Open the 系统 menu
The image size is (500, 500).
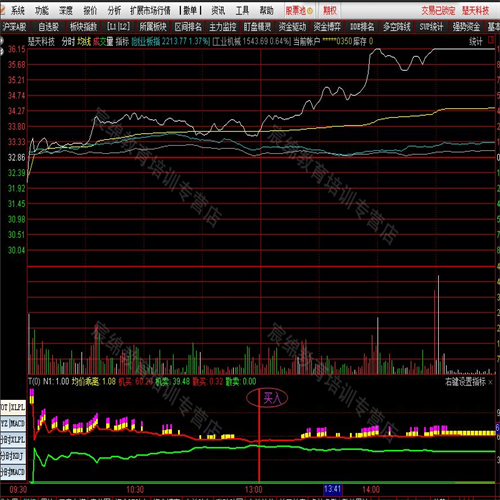18,11
